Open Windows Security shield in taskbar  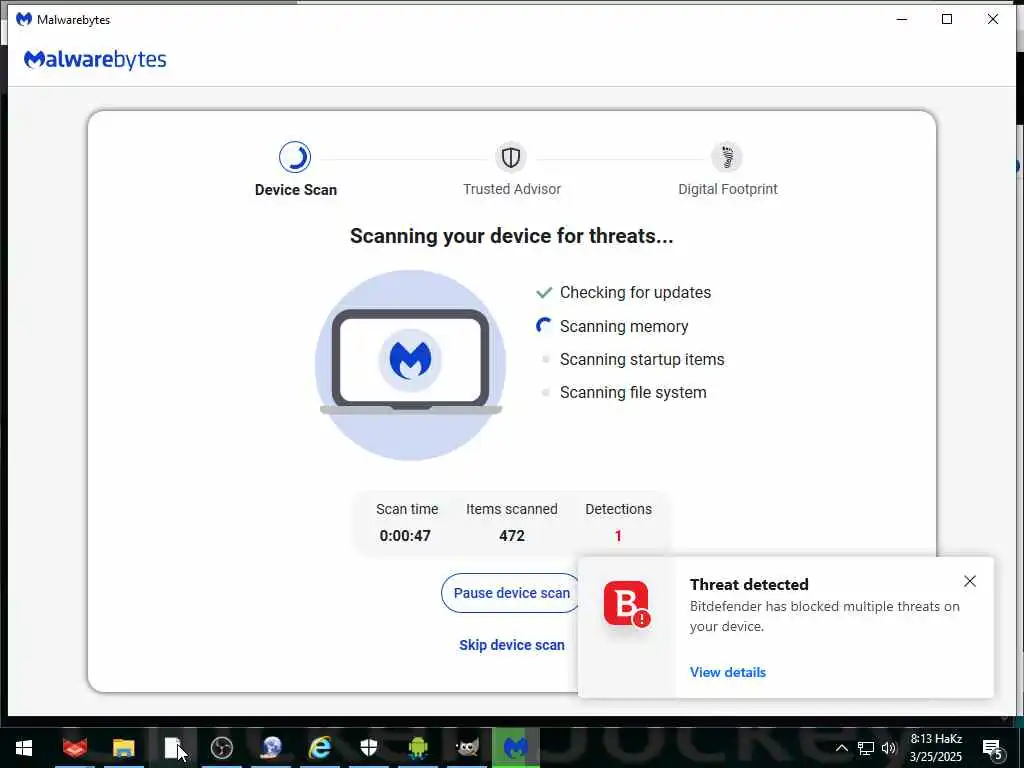pos(369,748)
